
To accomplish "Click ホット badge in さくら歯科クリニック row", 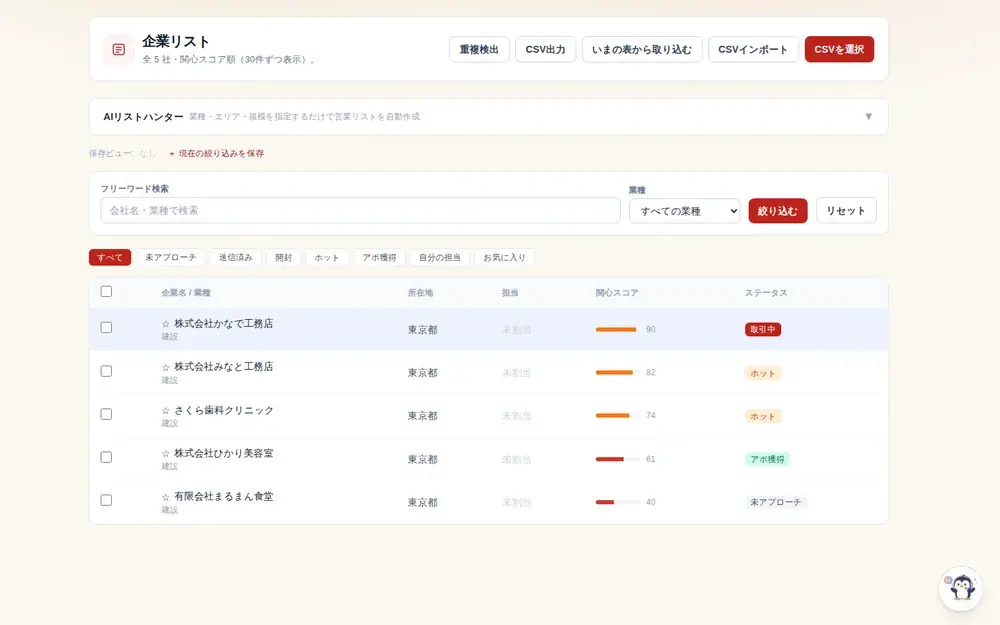I will pos(763,416).
